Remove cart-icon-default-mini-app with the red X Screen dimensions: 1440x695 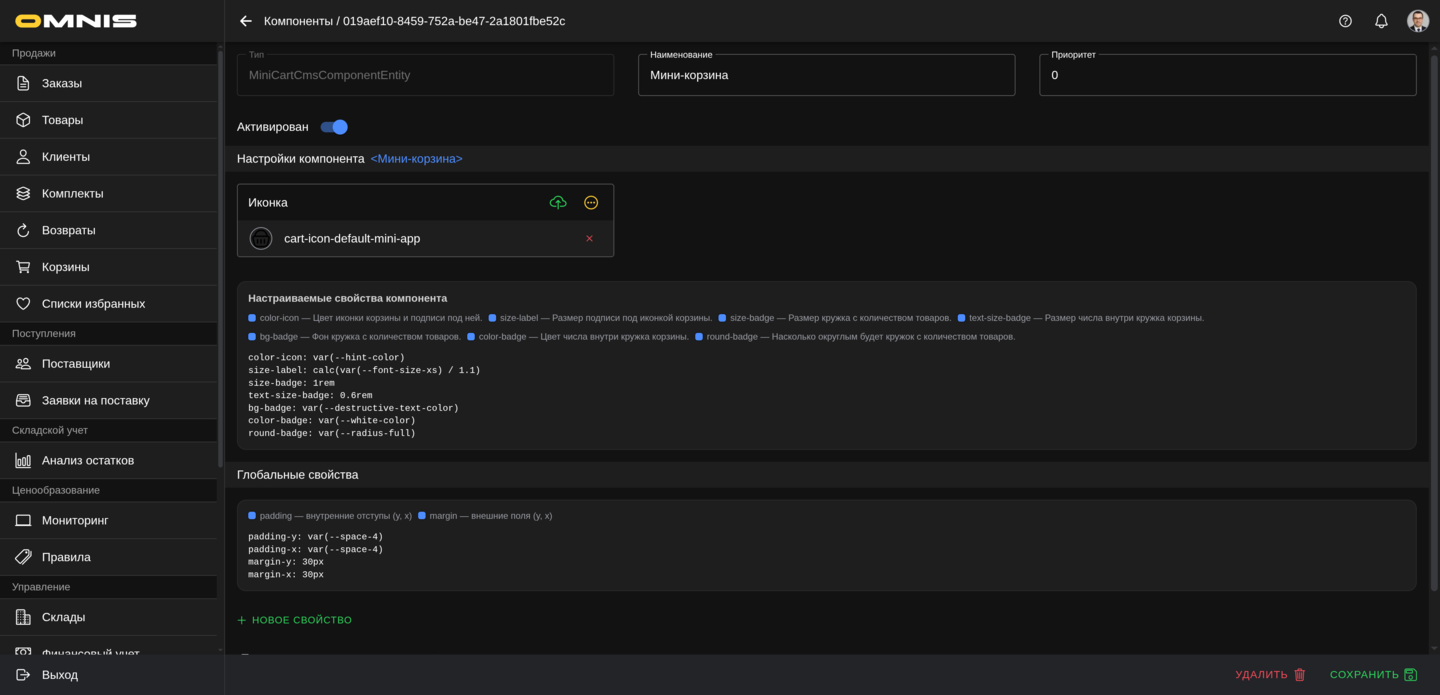coord(589,239)
